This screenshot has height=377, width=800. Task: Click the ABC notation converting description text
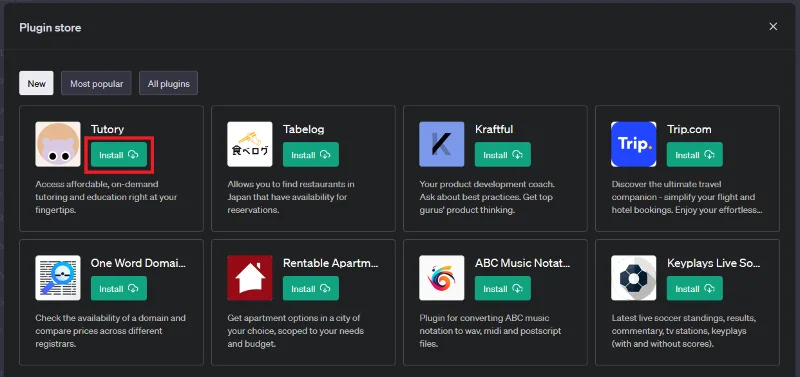pos(490,331)
